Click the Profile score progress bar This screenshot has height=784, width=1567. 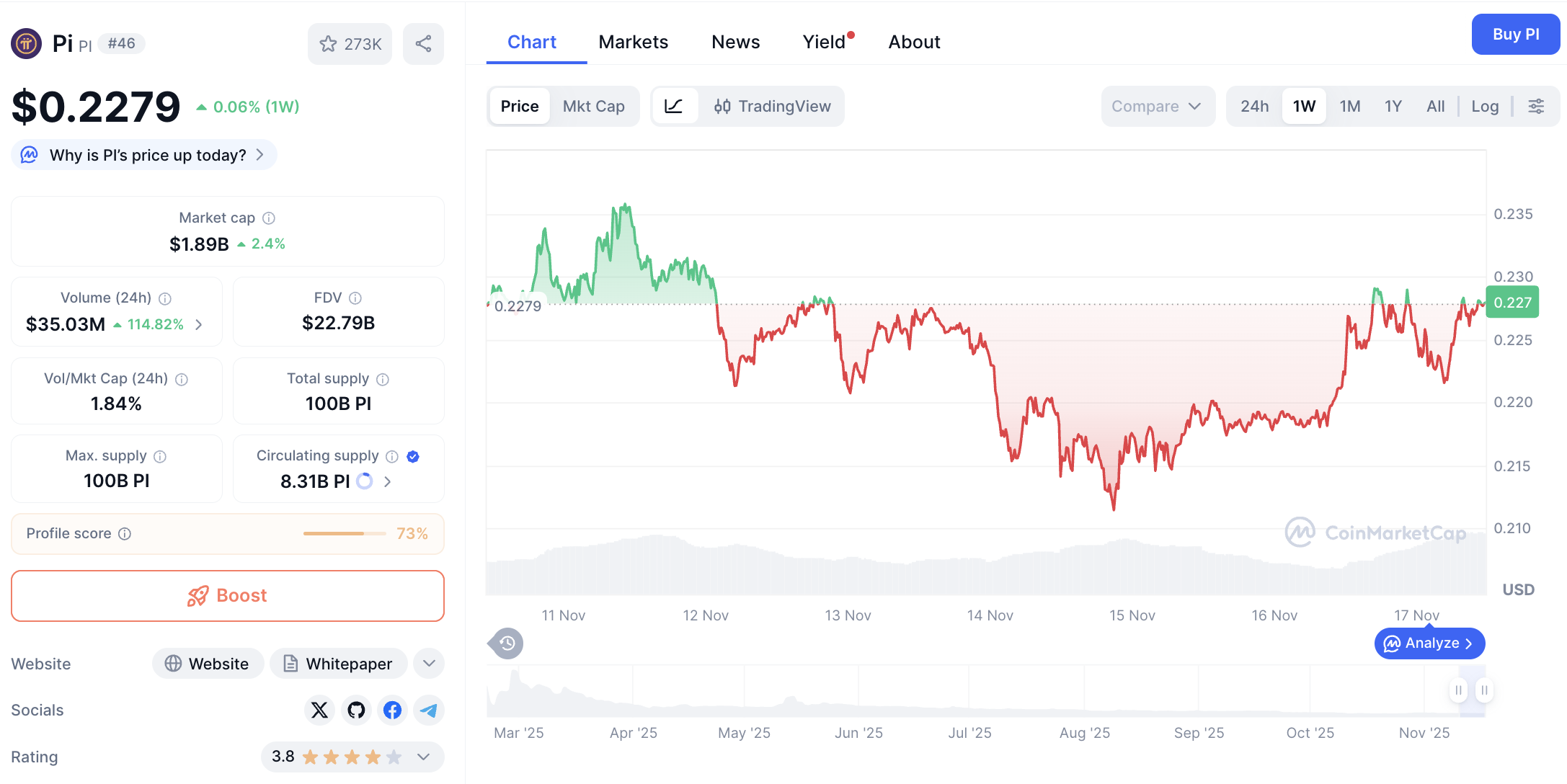coord(345,533)
